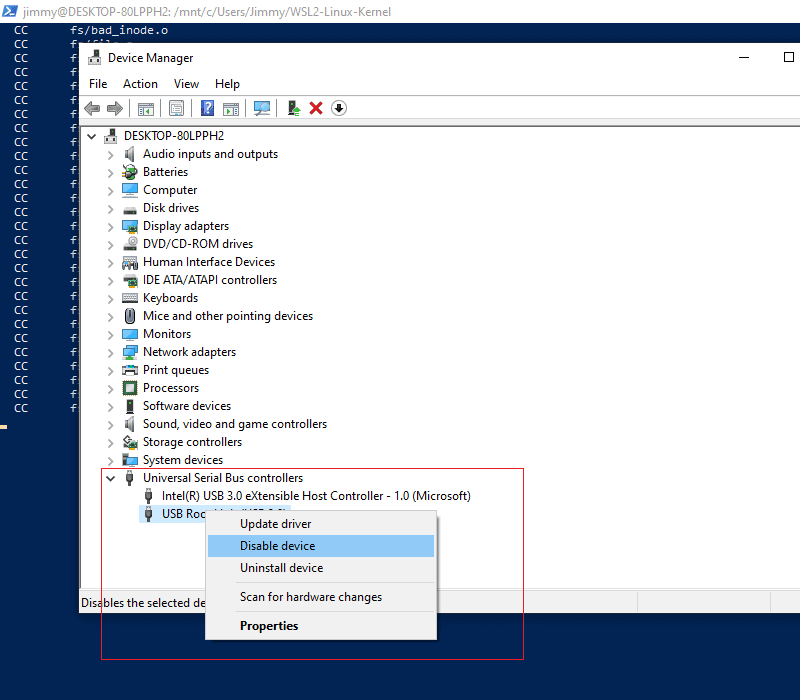Click the Batteries category icon
The width and height of the screenshot is (800, 700).
click(x=130, y=172)
